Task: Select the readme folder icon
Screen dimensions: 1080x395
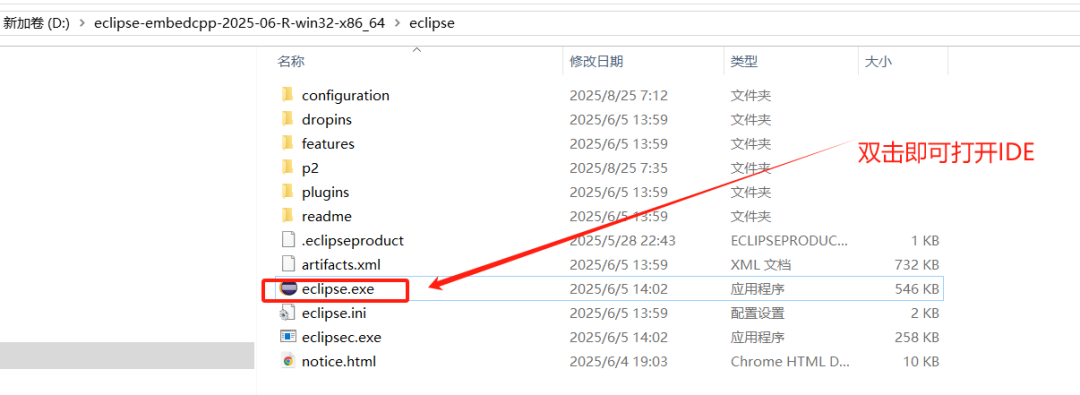Action: click(x=288, y=216)
